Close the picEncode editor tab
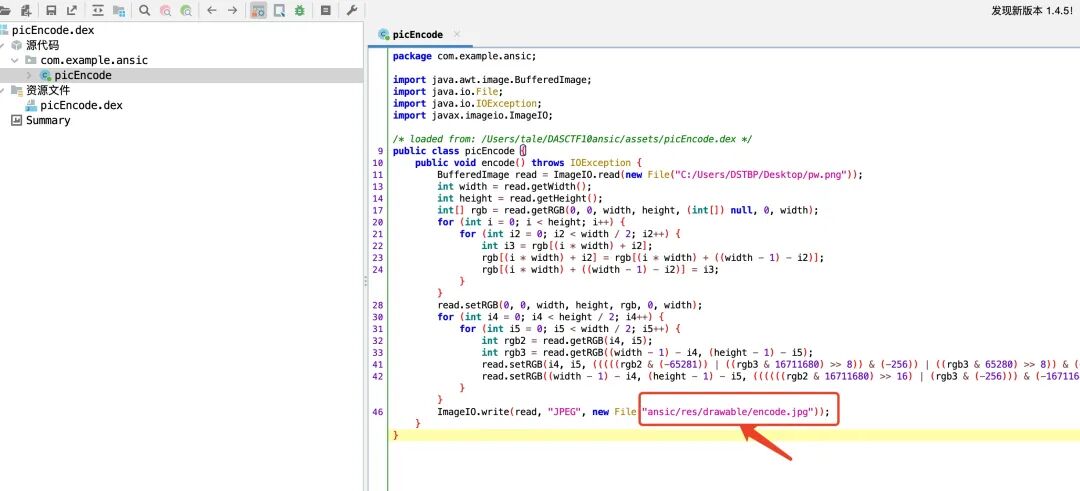The height and width of the screenshot is (491, 1080). (x=456, y=34)
